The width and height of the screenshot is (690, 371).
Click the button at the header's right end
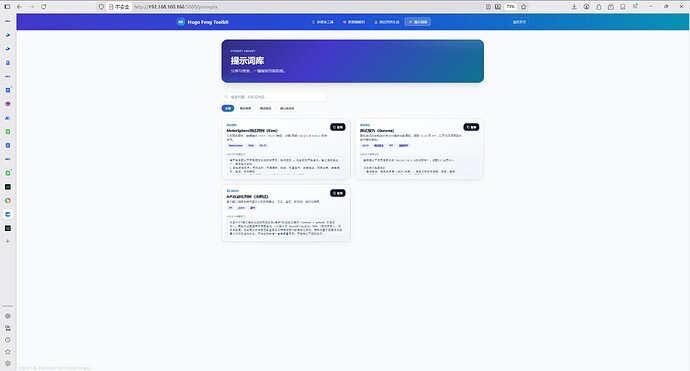tap(519, 22)
